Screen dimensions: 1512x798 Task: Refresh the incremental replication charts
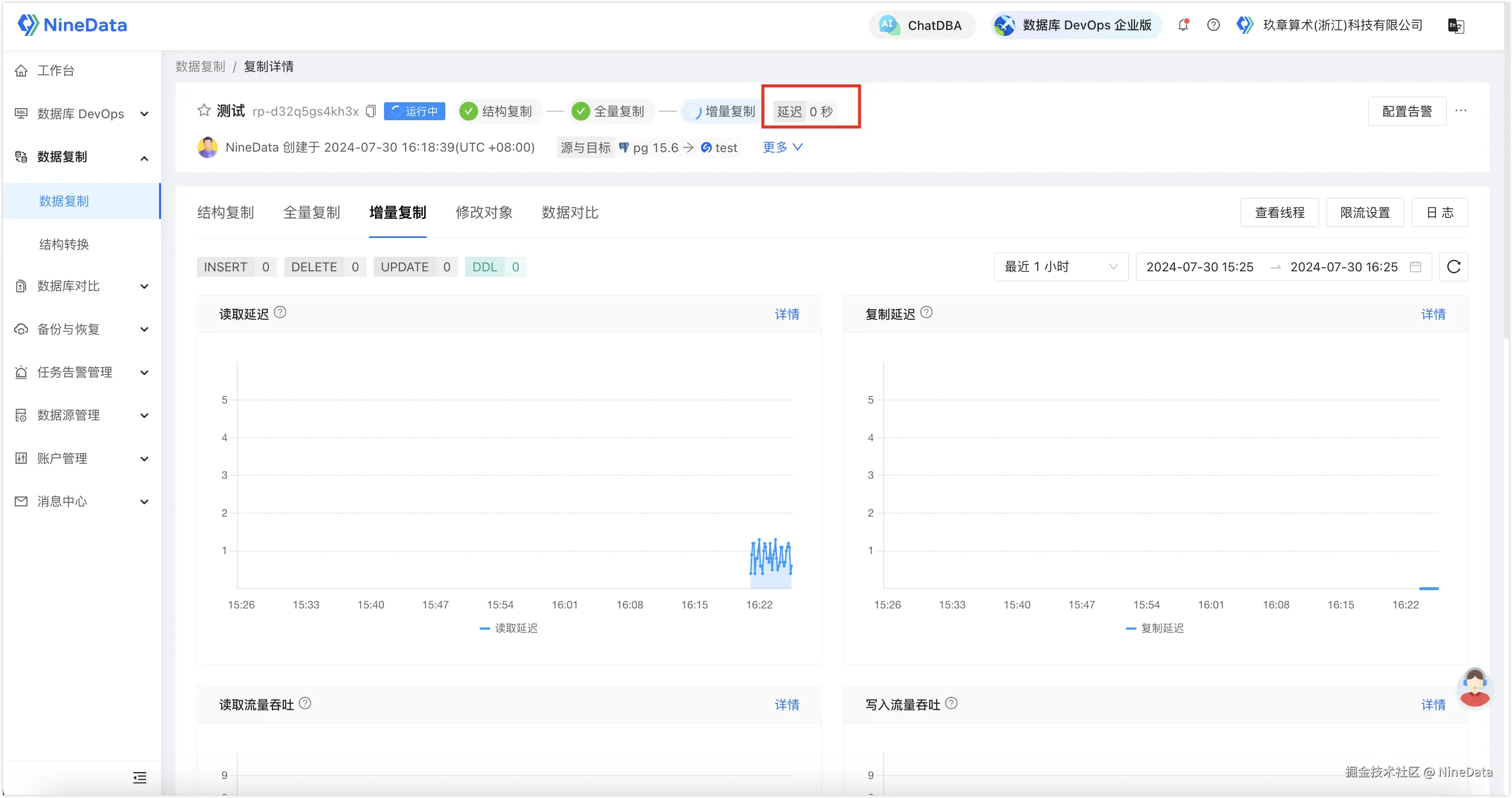[x=1453, y=267]
